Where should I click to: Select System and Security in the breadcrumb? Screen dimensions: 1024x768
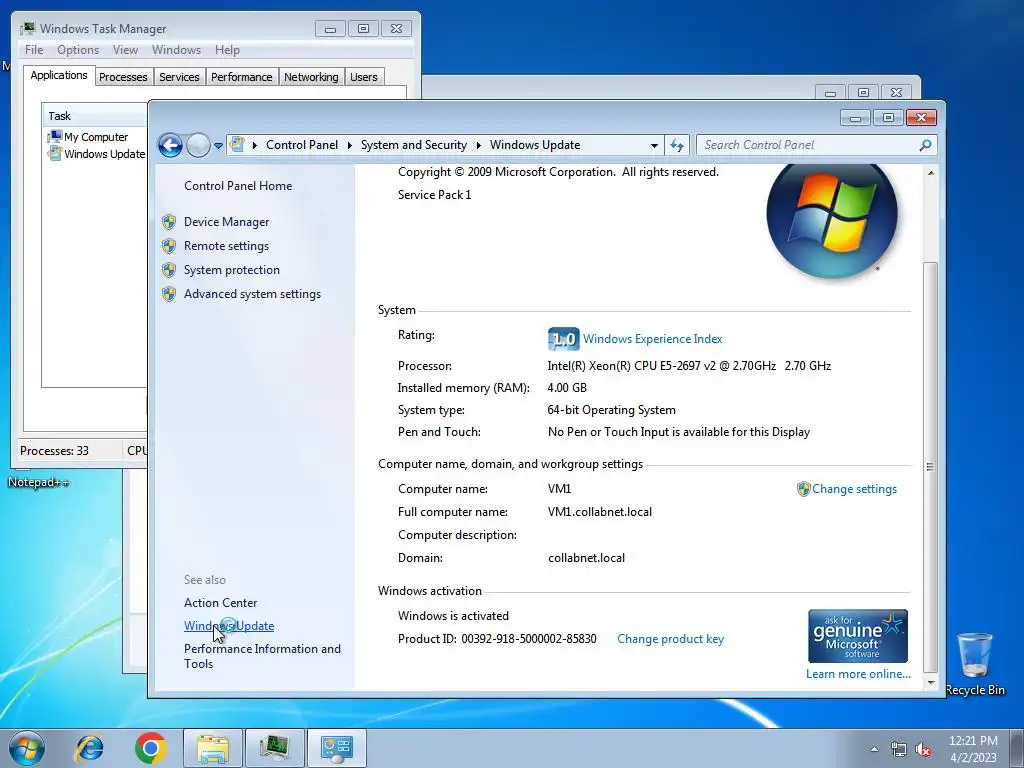tap(414, 145)
